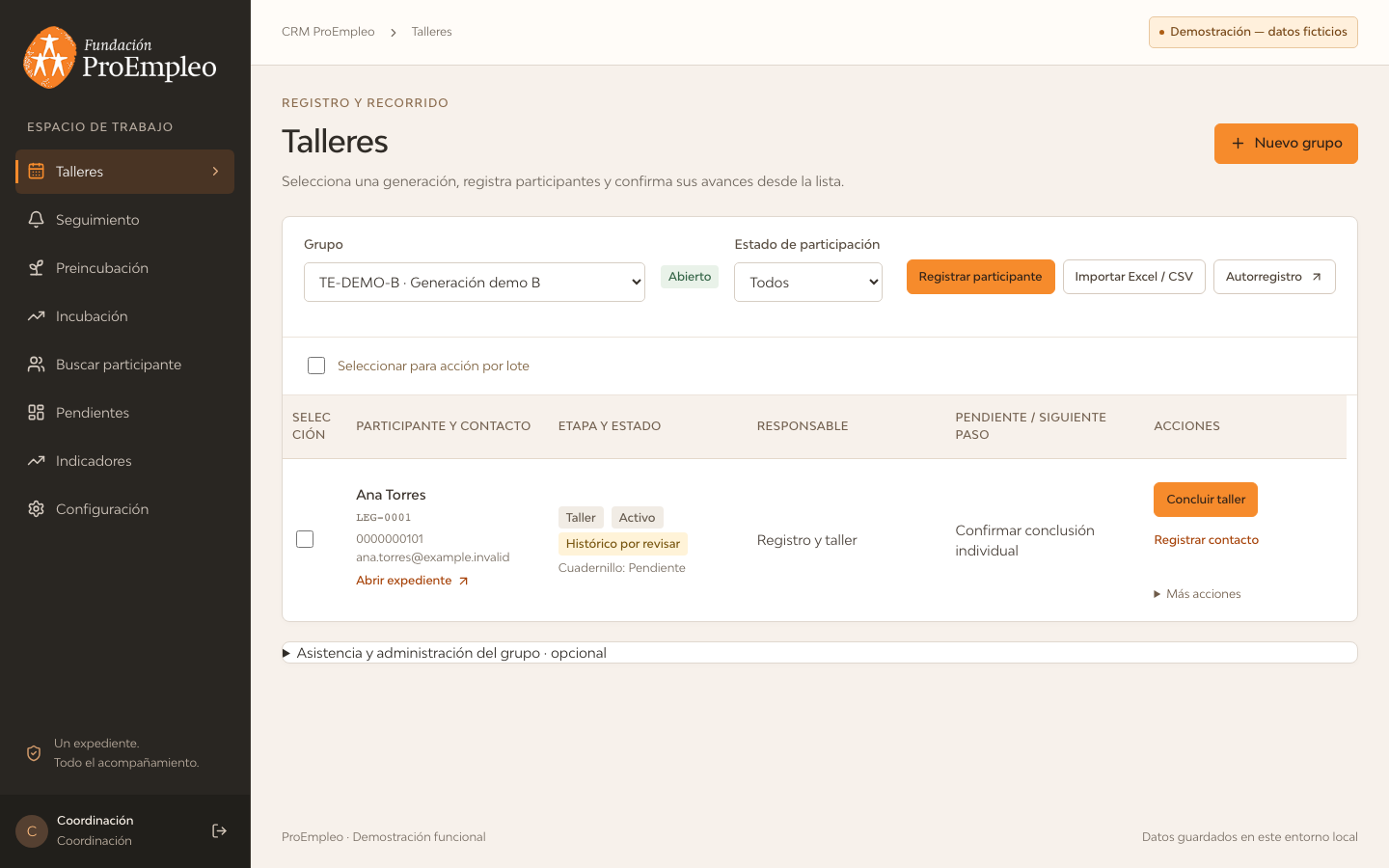Click the Abierto status badge

coord(690,277)
